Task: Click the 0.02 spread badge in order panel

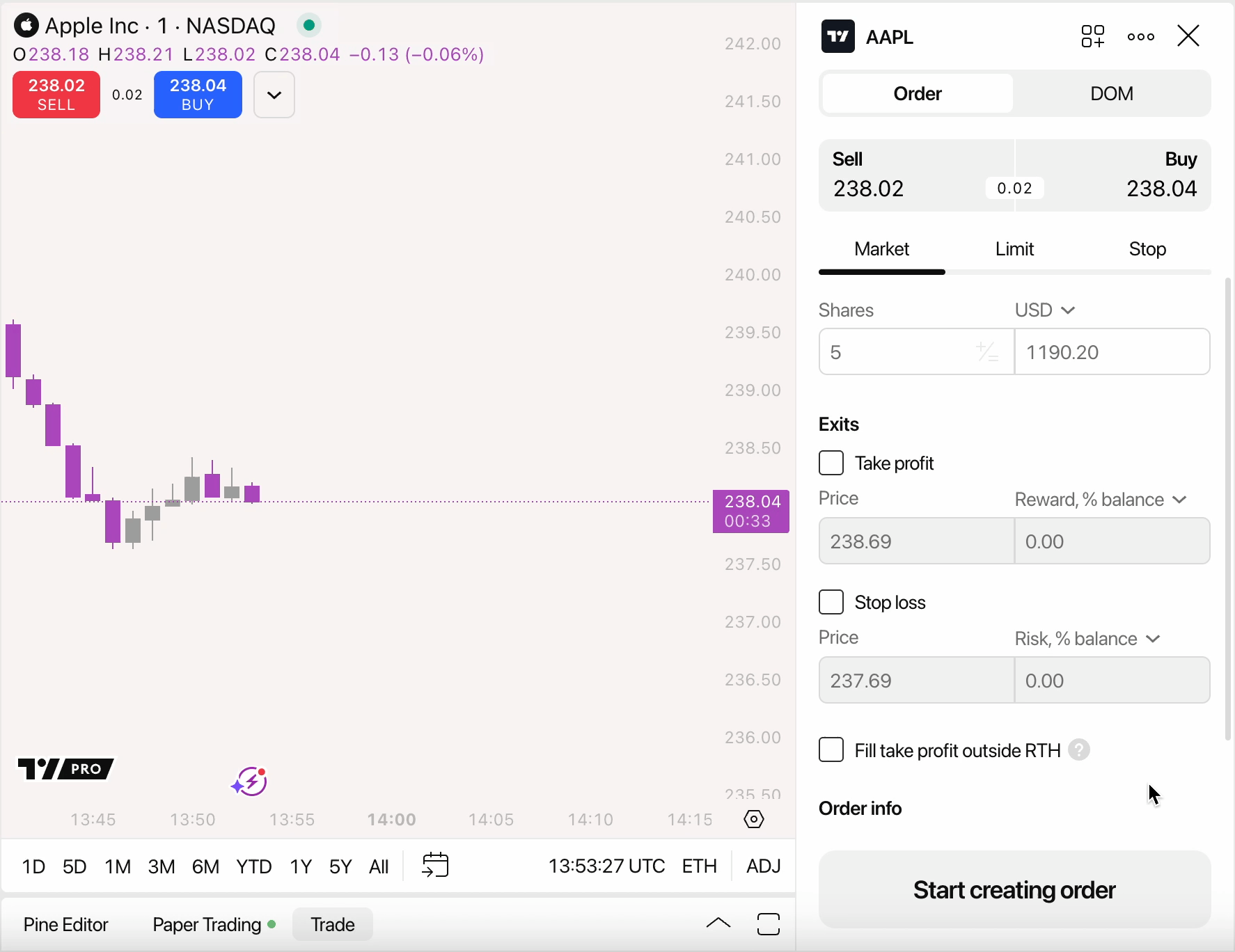Action: tap(1014, 188)
